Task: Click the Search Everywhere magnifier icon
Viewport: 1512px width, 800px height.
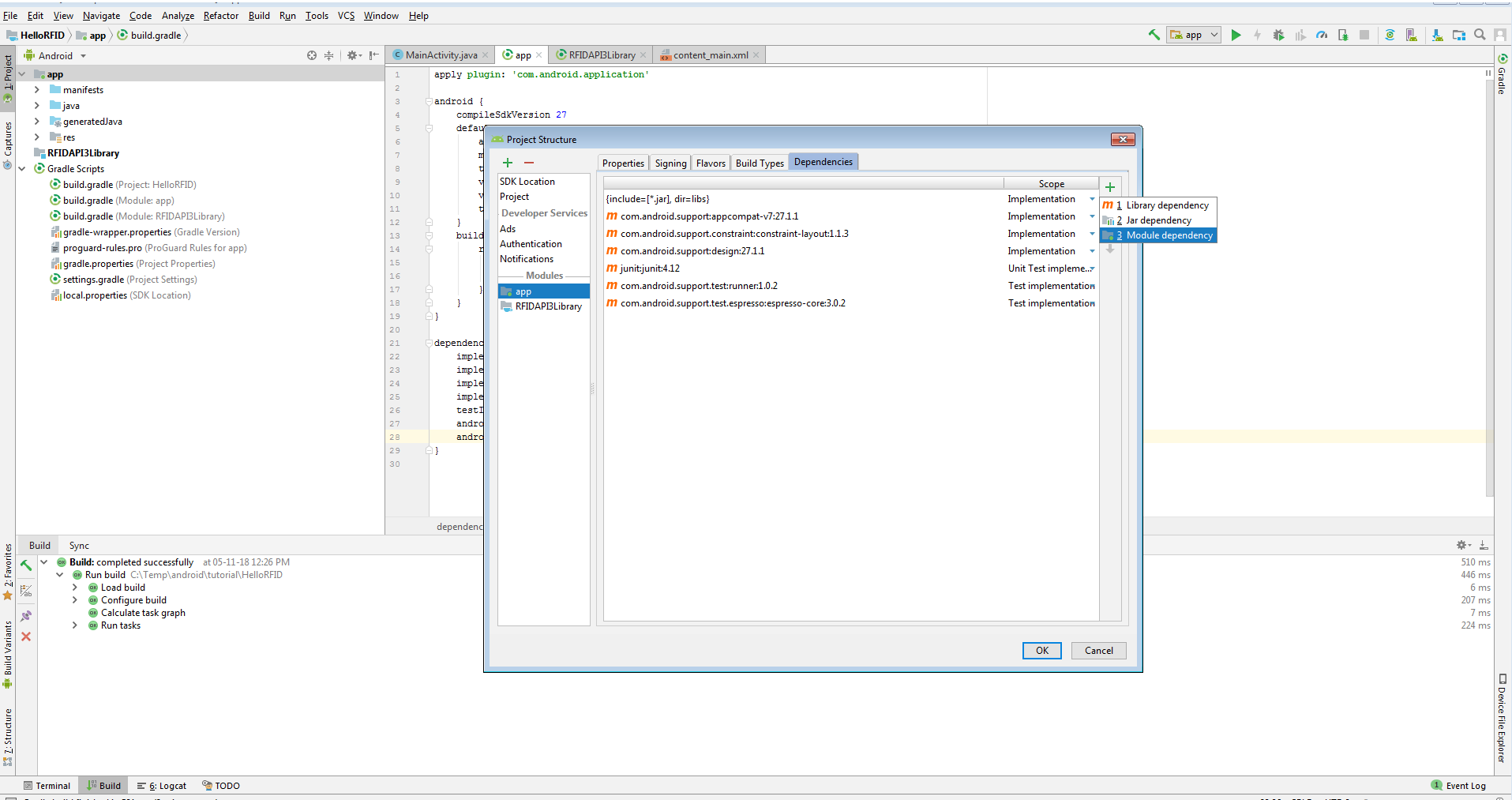Action: 1480,35
